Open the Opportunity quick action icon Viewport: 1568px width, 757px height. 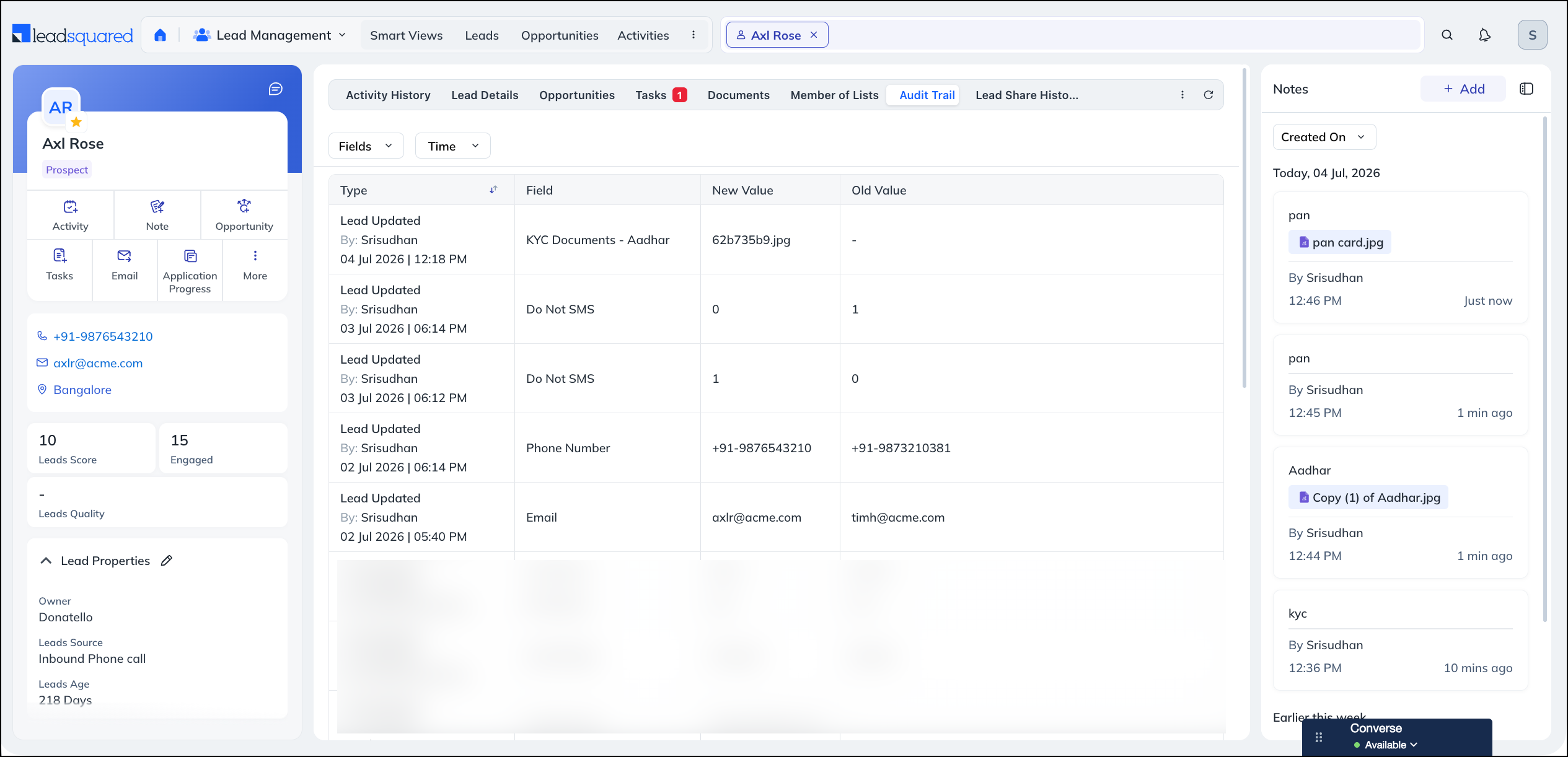[244, 206]
